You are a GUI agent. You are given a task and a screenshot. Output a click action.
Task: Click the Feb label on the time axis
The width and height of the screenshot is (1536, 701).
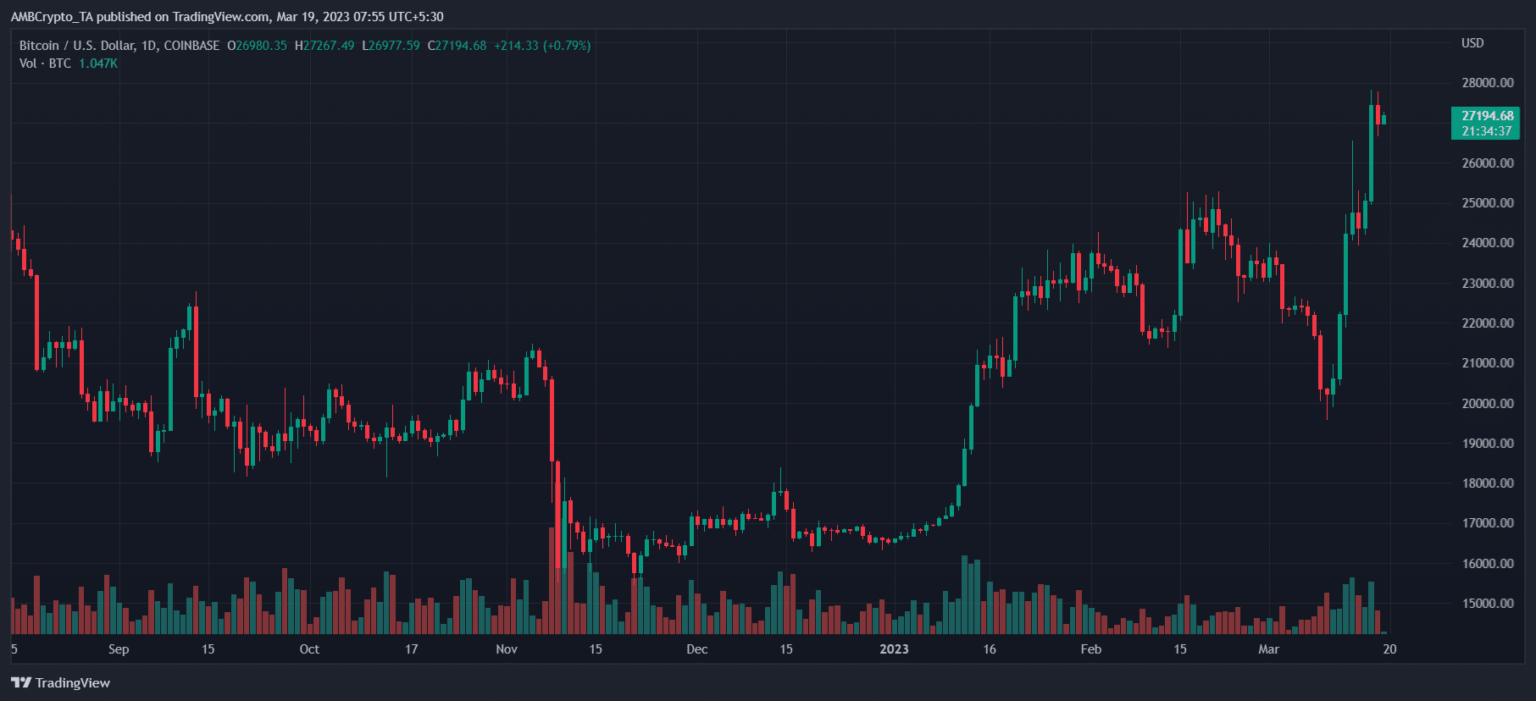(x=1091, y=650)
